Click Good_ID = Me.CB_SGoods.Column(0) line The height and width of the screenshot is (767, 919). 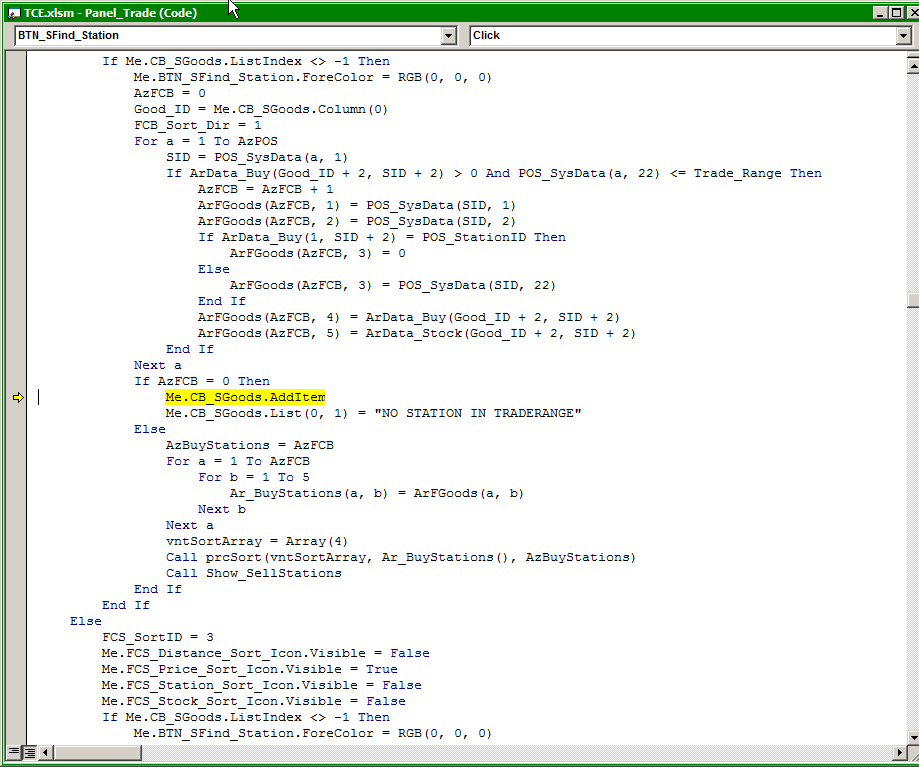point(261,109)
